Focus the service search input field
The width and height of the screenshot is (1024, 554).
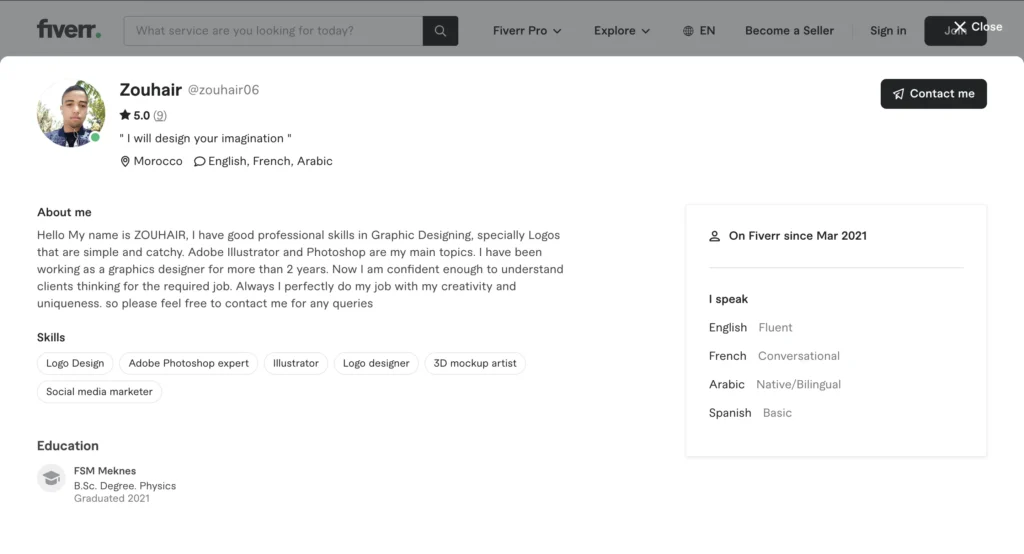coord(273,31)
